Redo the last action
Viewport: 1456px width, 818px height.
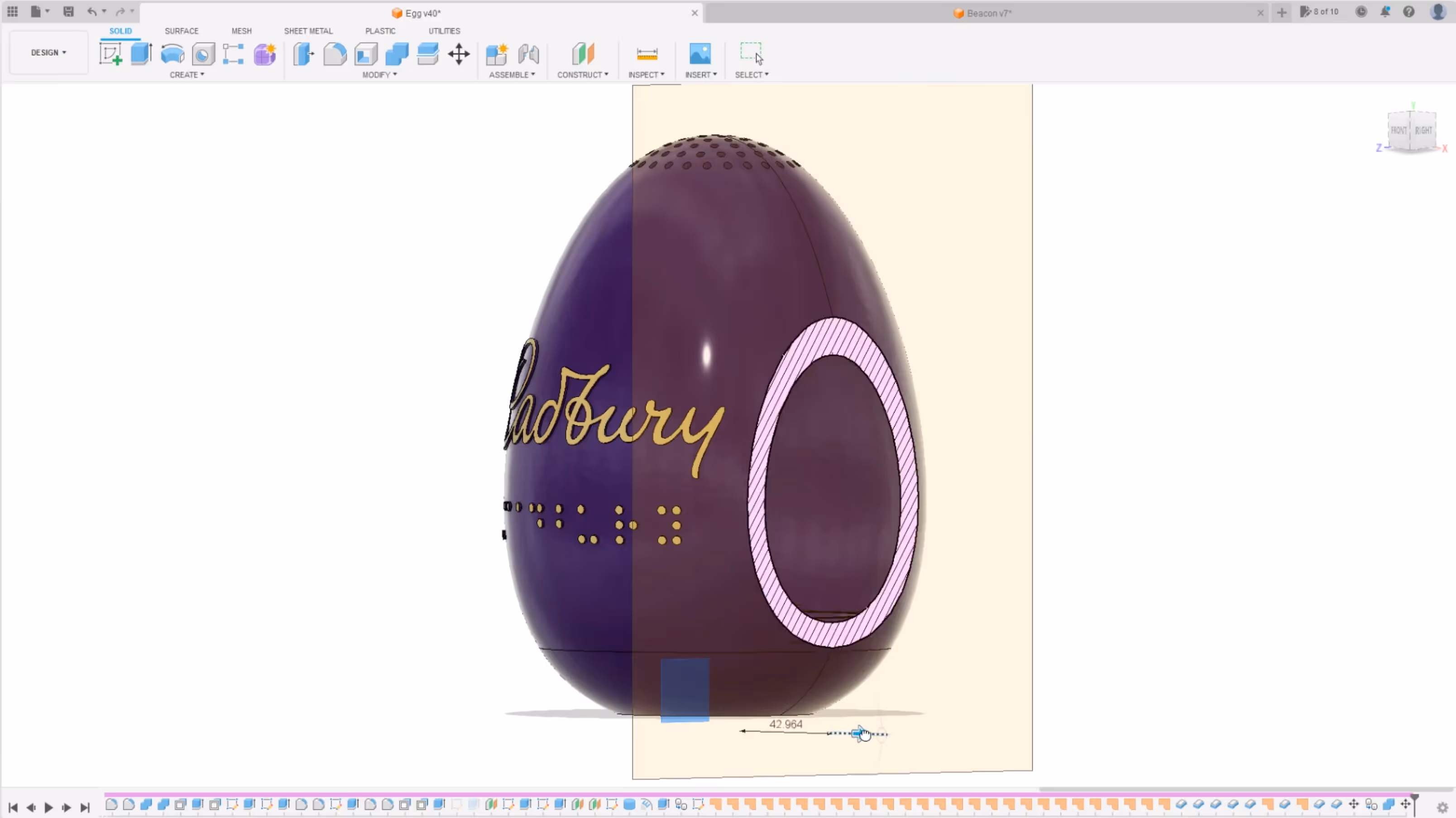[120, 11]
